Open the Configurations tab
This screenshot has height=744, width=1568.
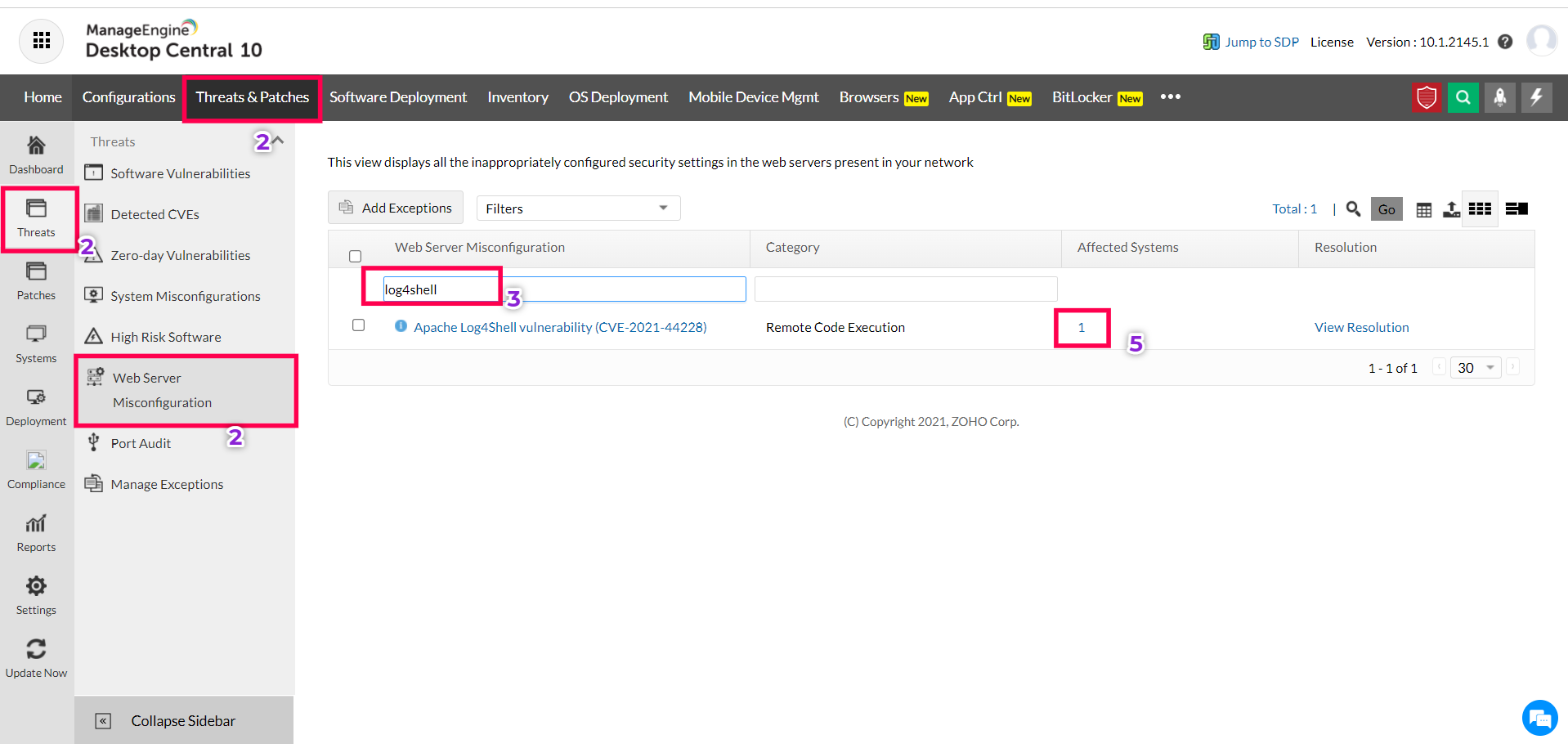(x=128, y=97)
